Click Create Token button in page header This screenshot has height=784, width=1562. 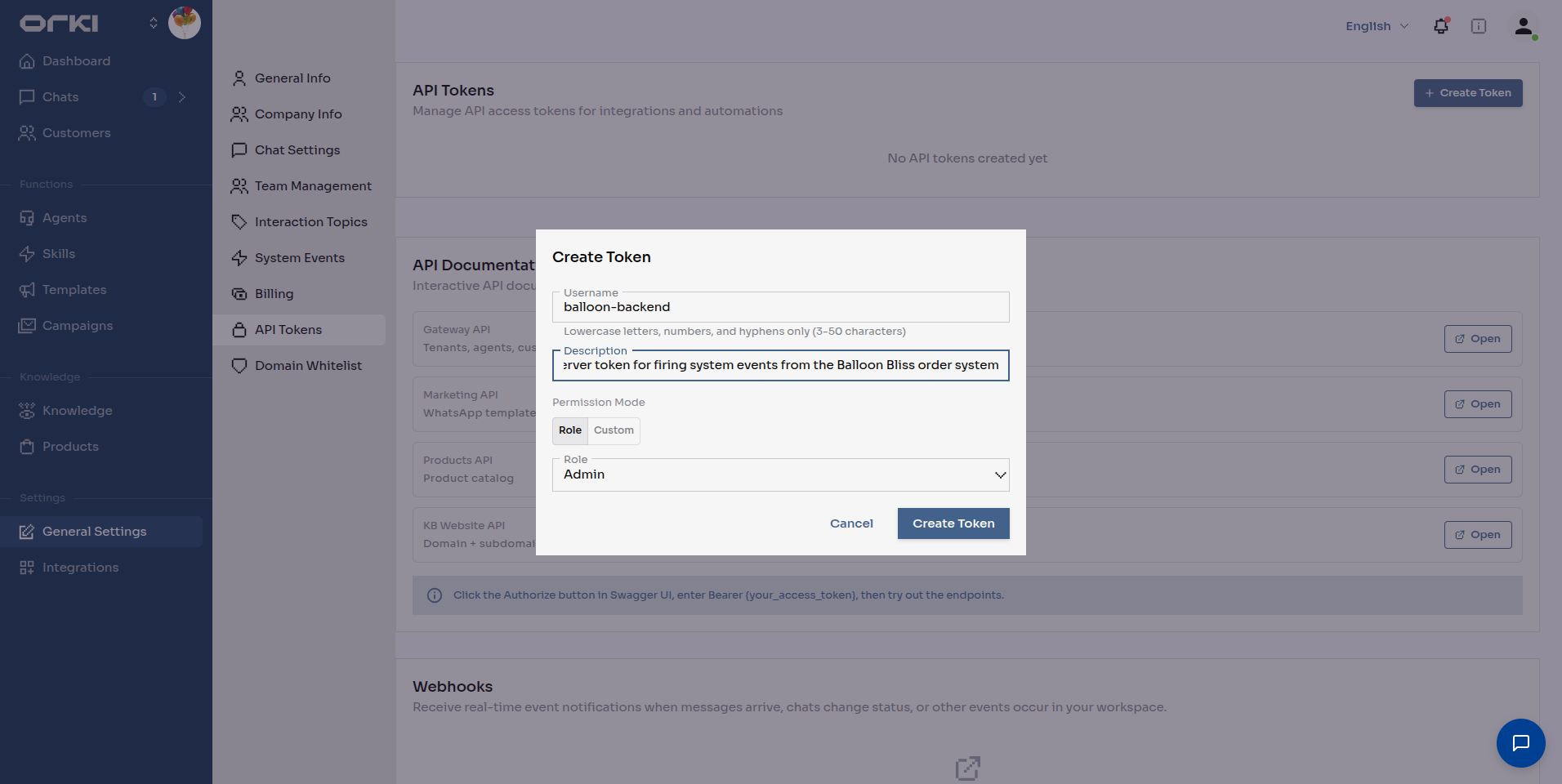coord(1468,93)
